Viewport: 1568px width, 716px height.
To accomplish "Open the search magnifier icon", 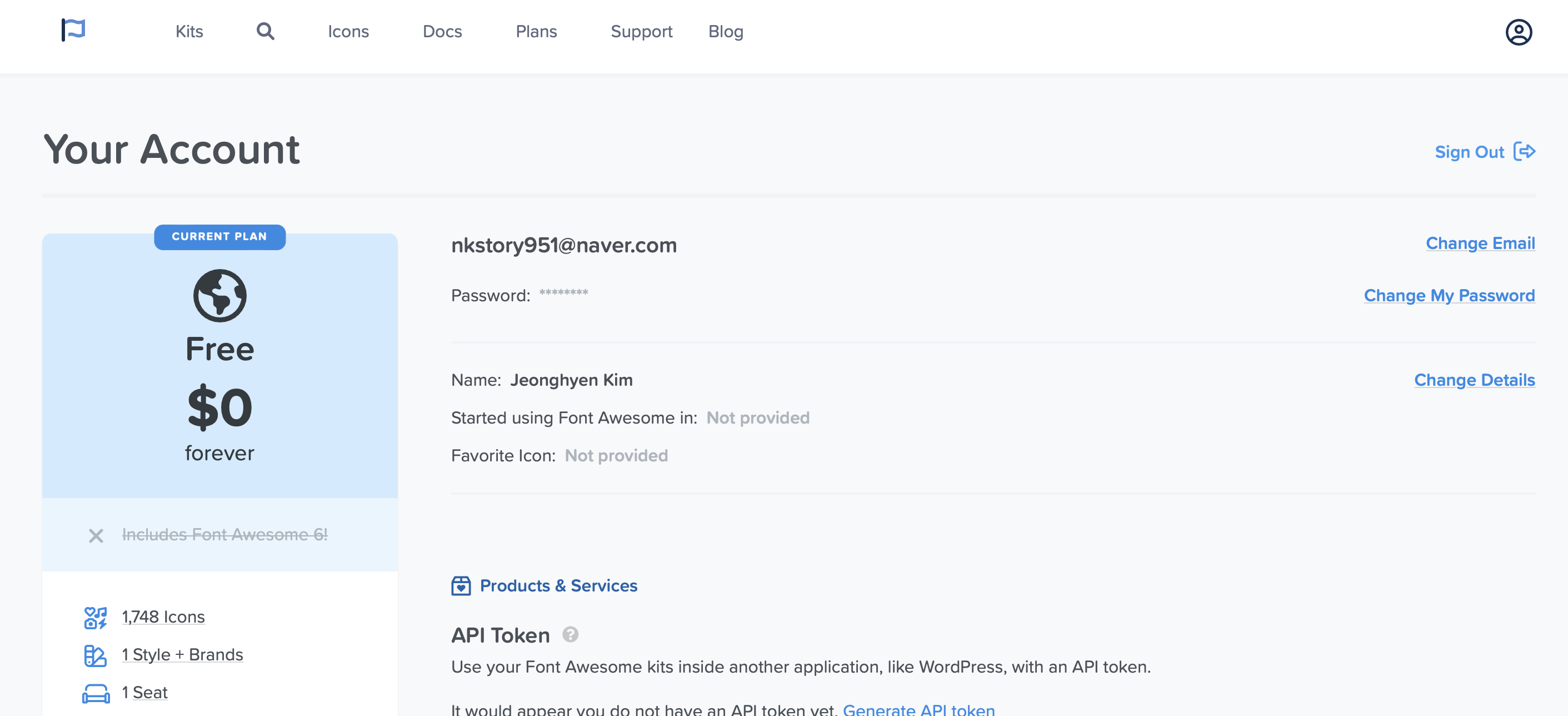I will 265,31.
